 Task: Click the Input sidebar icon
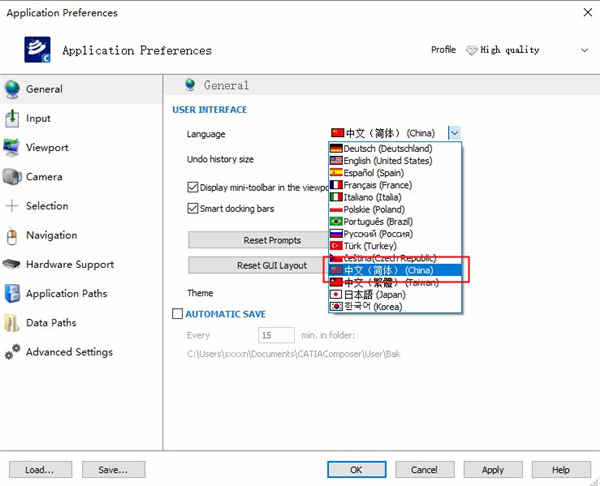point(12,118)
